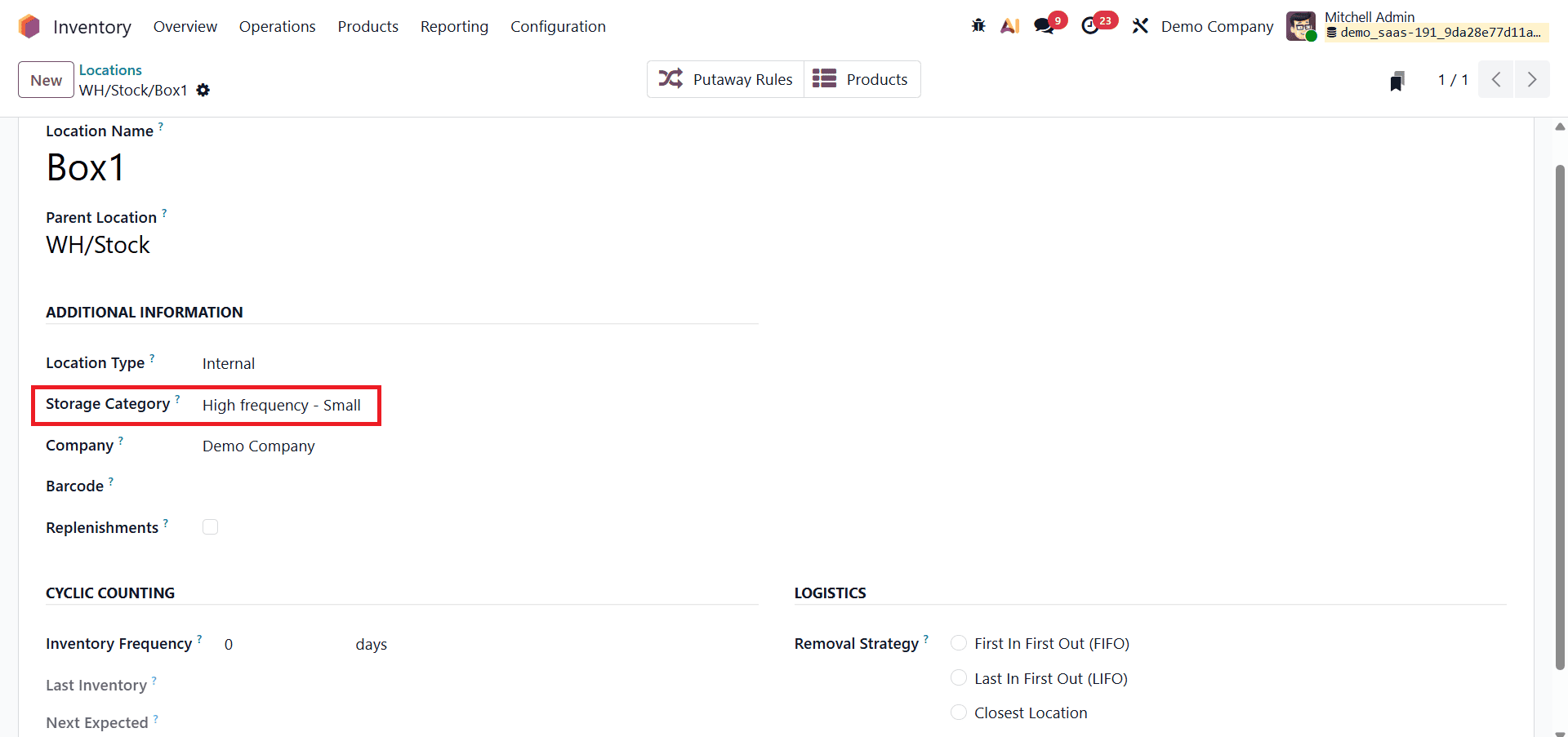Open the Putaway Rules smart button
1568x737 pixels.
coord(725,78)
